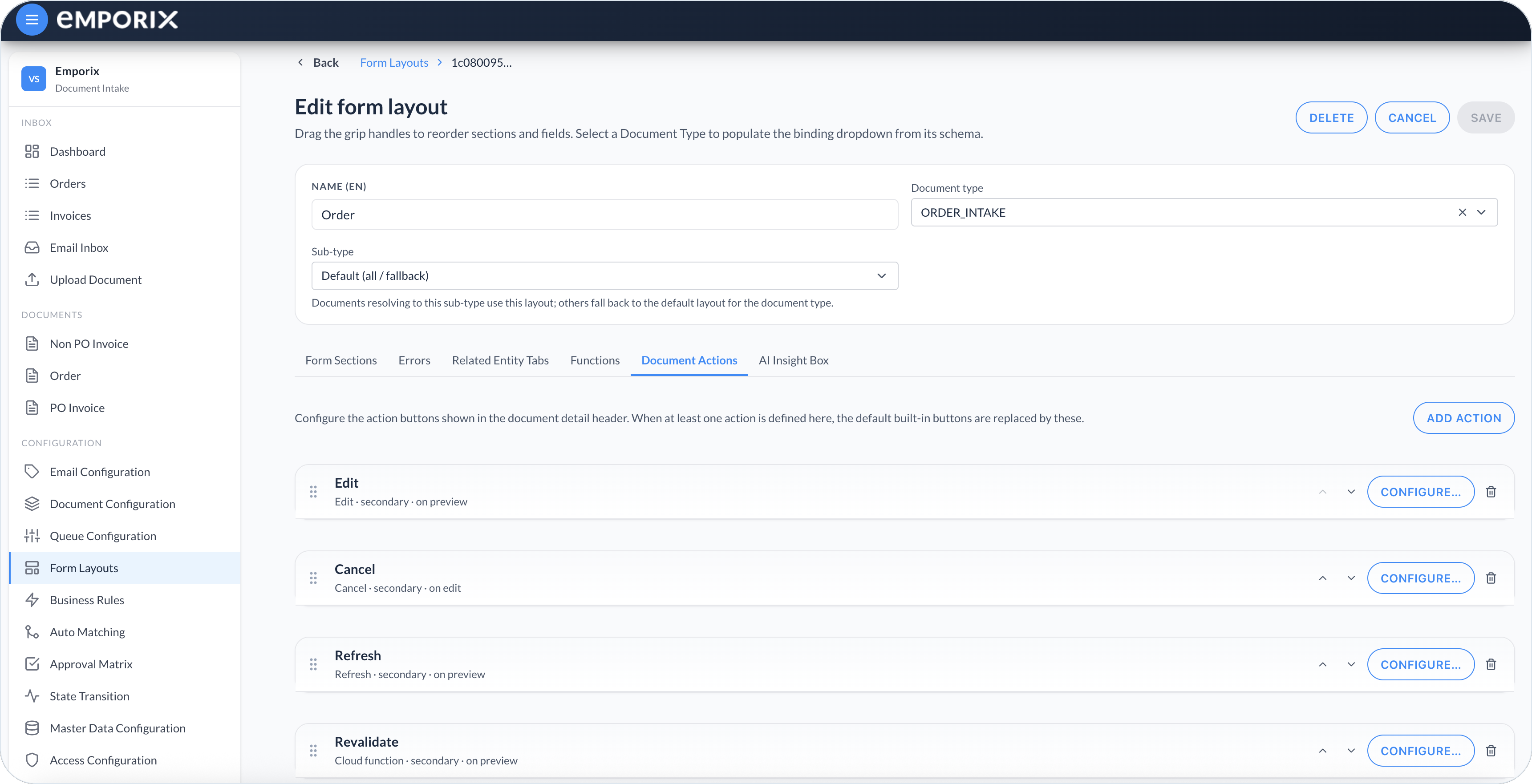Click the CANCEL button in the header

1412,118
